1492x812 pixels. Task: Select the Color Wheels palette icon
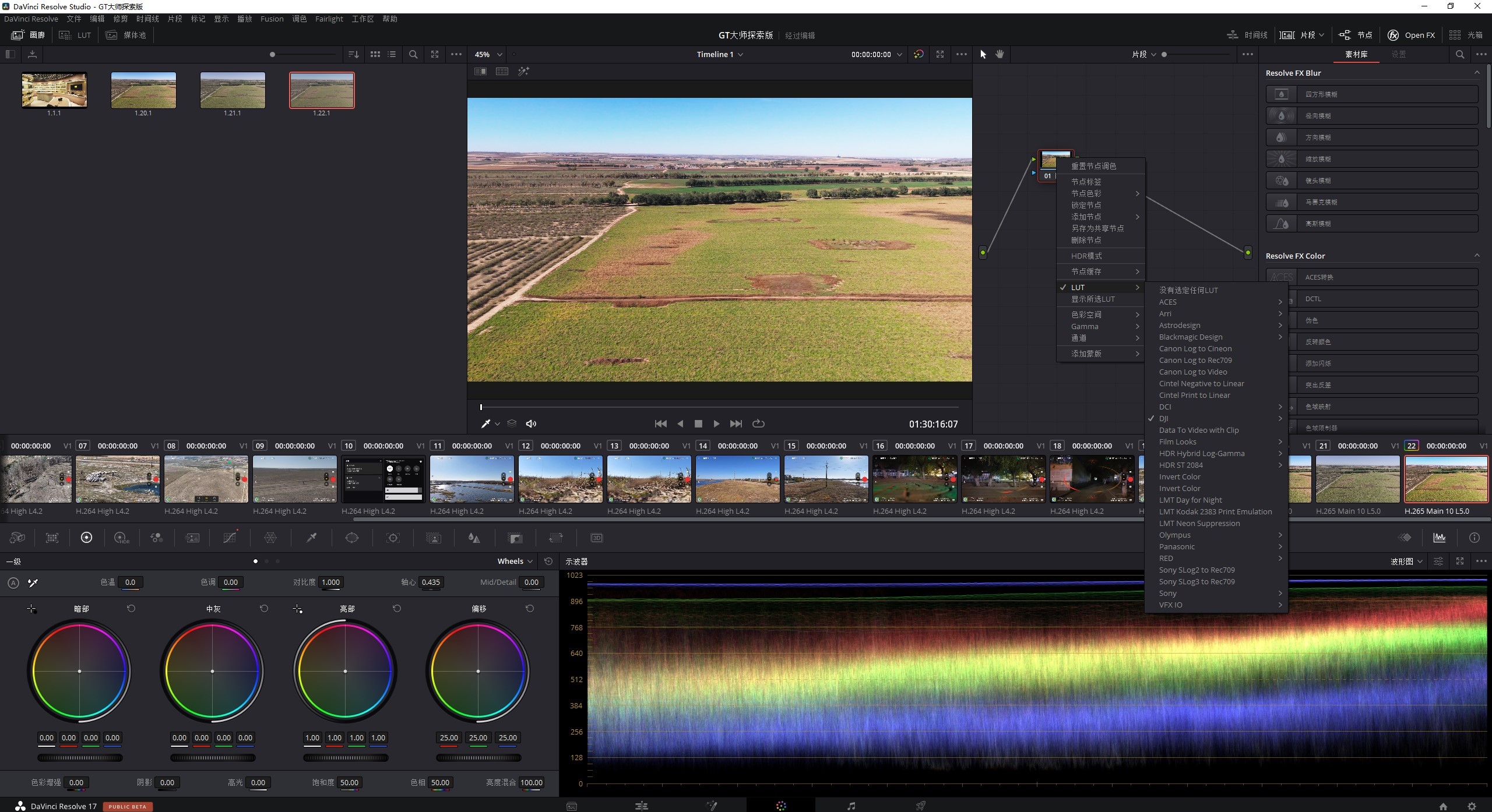[x=86, y=538]
